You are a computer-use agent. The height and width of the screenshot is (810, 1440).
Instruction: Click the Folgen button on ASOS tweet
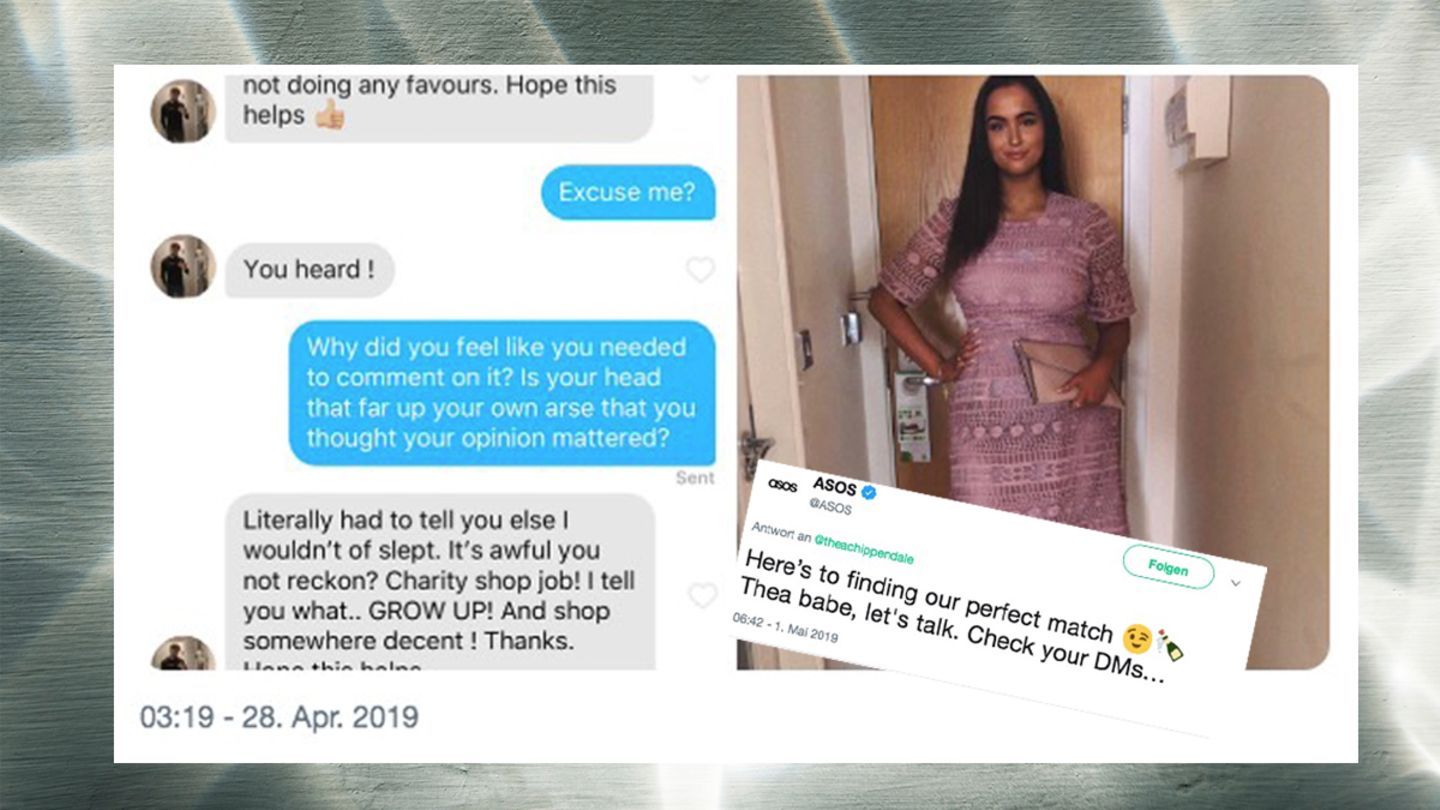tap(1168, 568)
